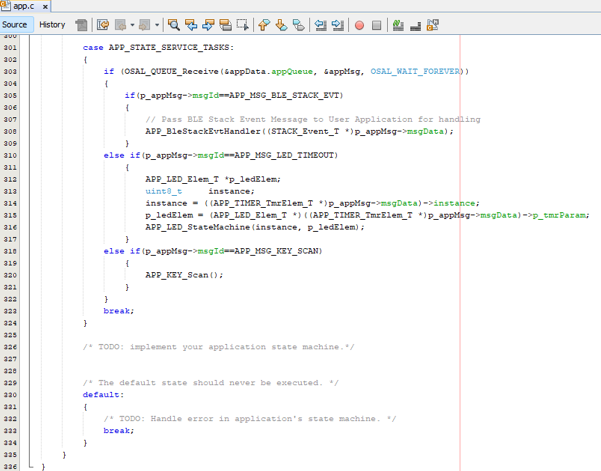Click line number 303 in the gutter
Image resolution: width=601 pixels, height=471 pixels.
(x=10, y=72)
